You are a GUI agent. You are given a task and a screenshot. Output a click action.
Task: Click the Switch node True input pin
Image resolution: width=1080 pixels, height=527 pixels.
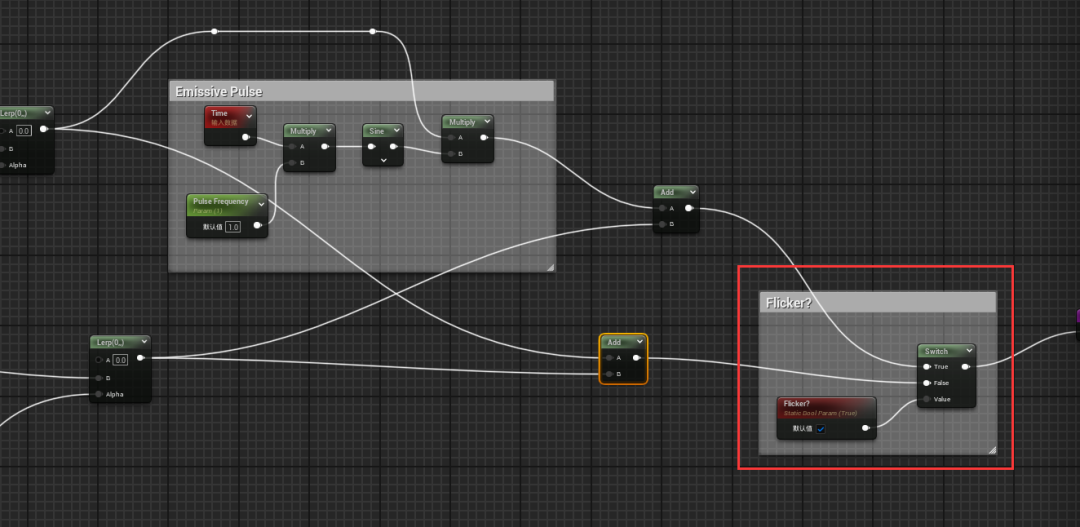[x=927, y=366]
